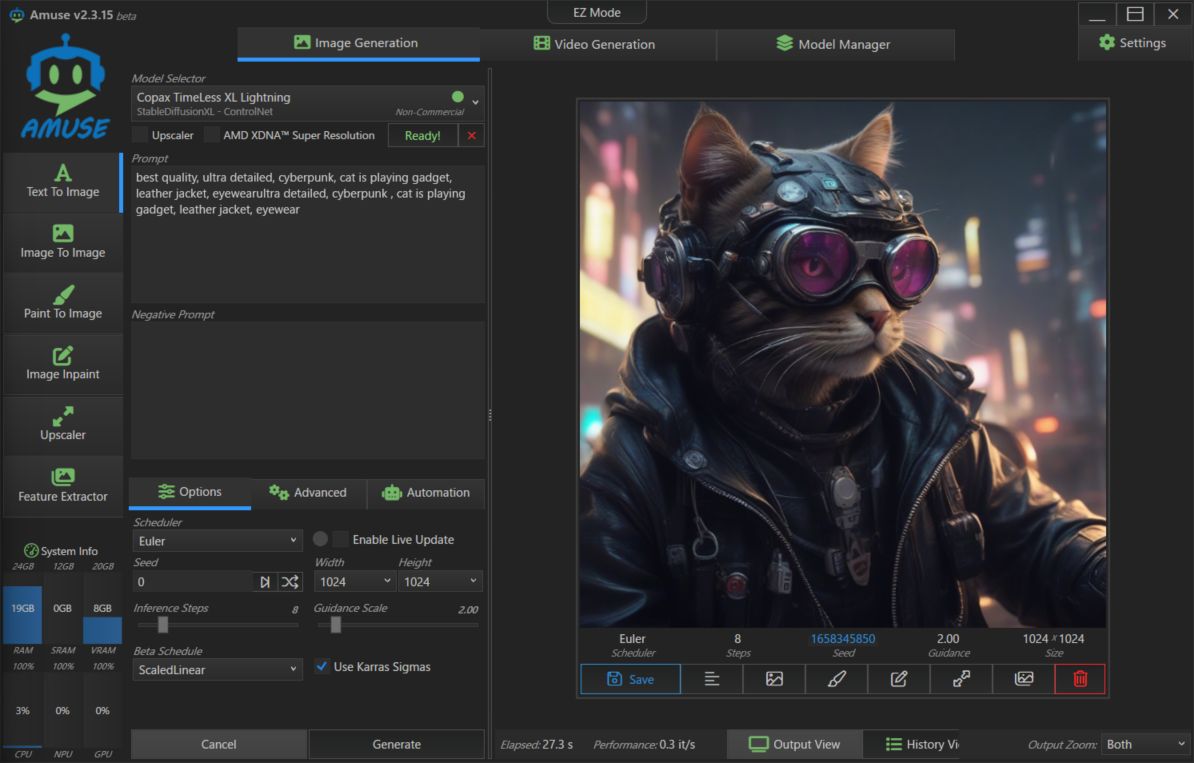Click the random seed shuffle icon
This screenshot has height=763, width=1194.
point(290,581)
